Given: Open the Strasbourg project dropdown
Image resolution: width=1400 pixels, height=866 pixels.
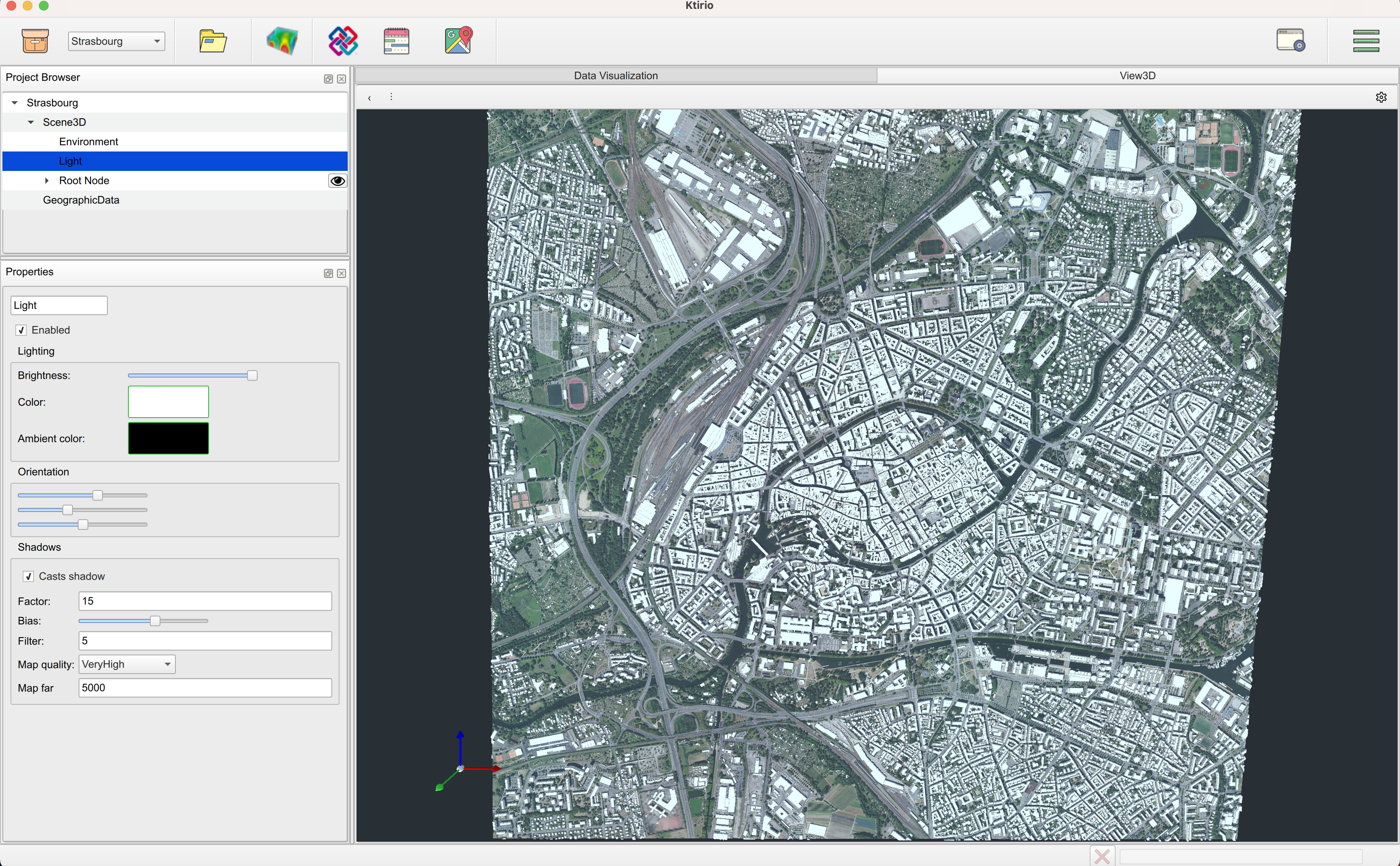Looking at the screenshot, I should click(116, 41).
